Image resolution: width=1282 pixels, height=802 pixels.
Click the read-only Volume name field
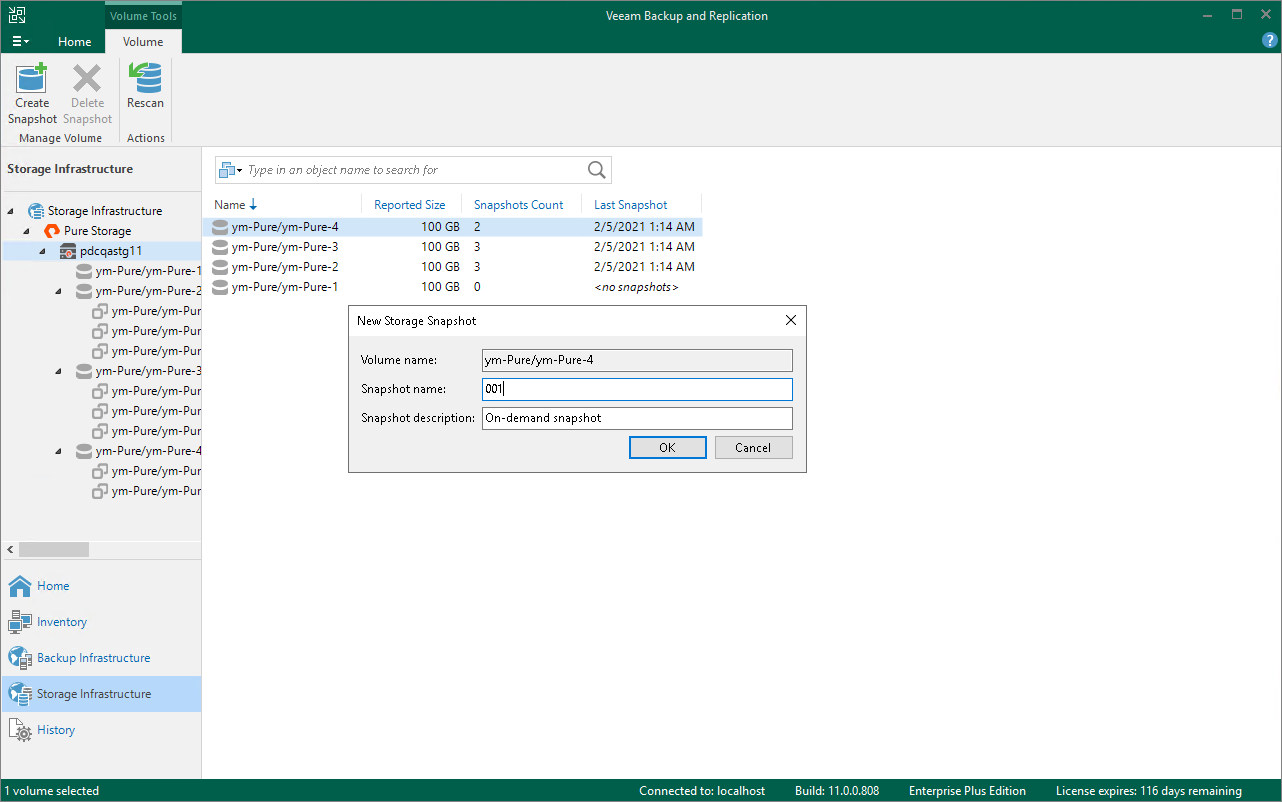coord(637,360)
